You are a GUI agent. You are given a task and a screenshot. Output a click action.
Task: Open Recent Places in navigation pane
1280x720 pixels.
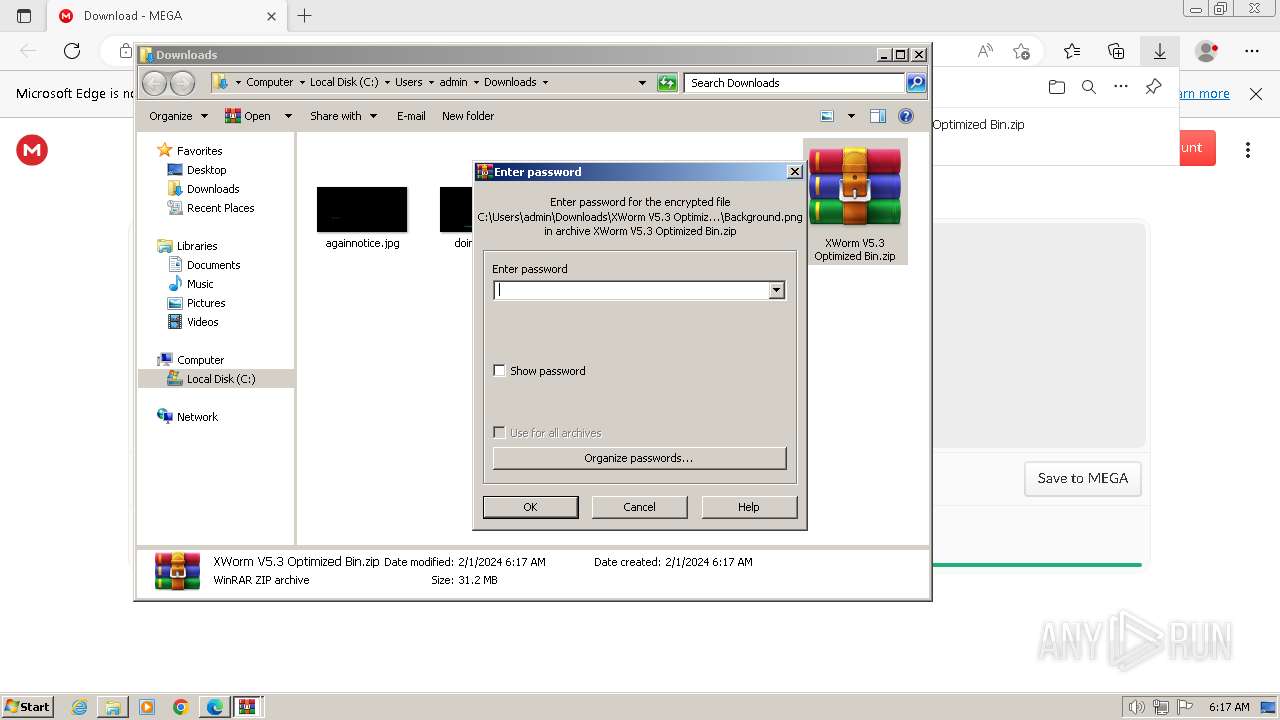click(220, 208)
